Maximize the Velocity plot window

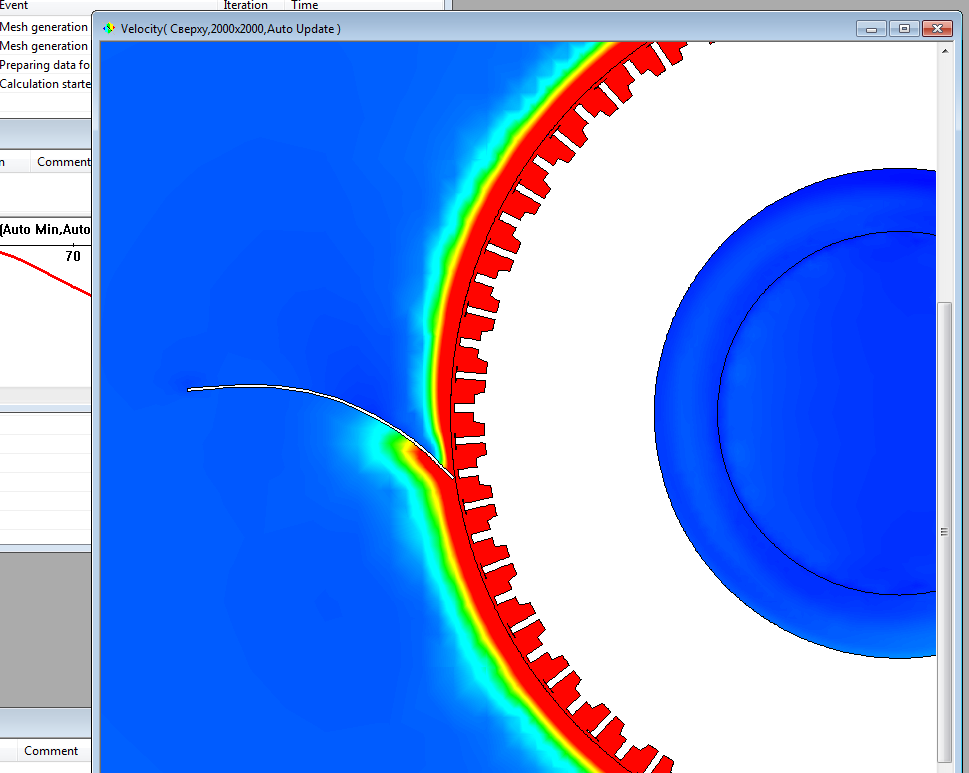point(904,29)
